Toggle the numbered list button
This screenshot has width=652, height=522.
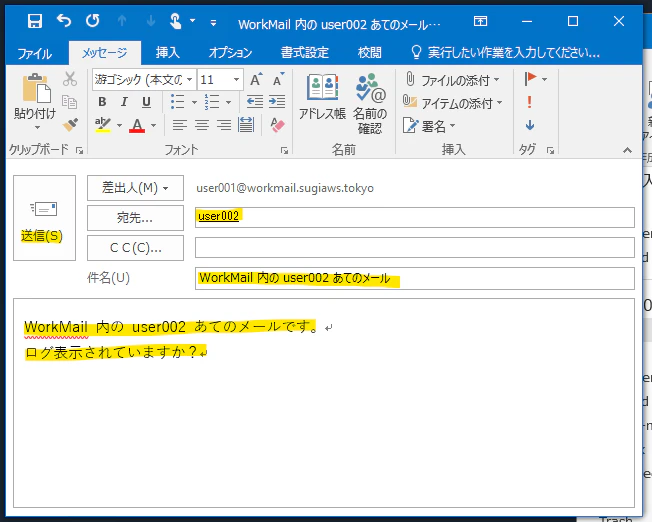click(212, 101)
